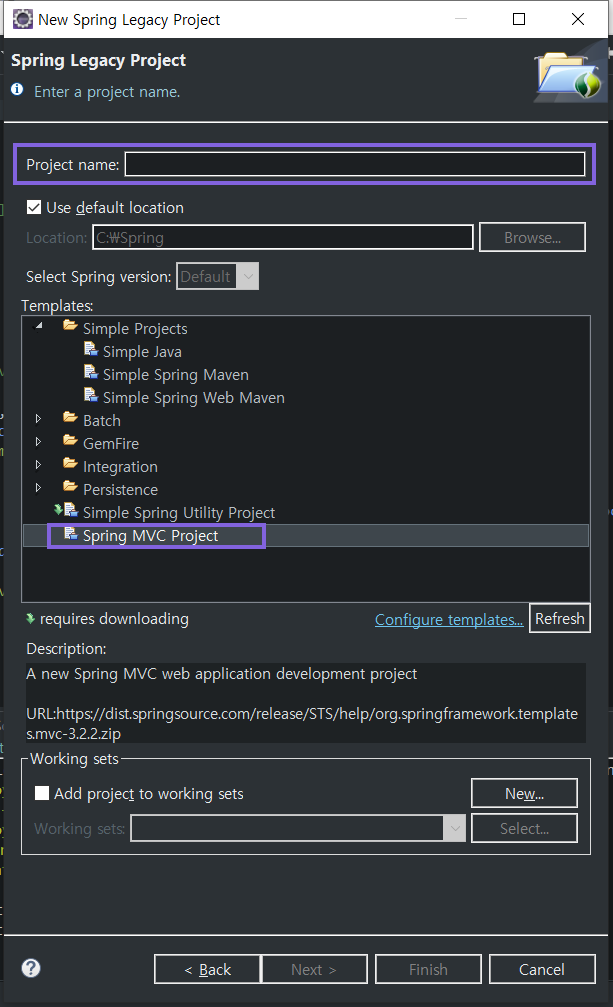
Task: Click the GemFire folder label
Action: [111, 444]
